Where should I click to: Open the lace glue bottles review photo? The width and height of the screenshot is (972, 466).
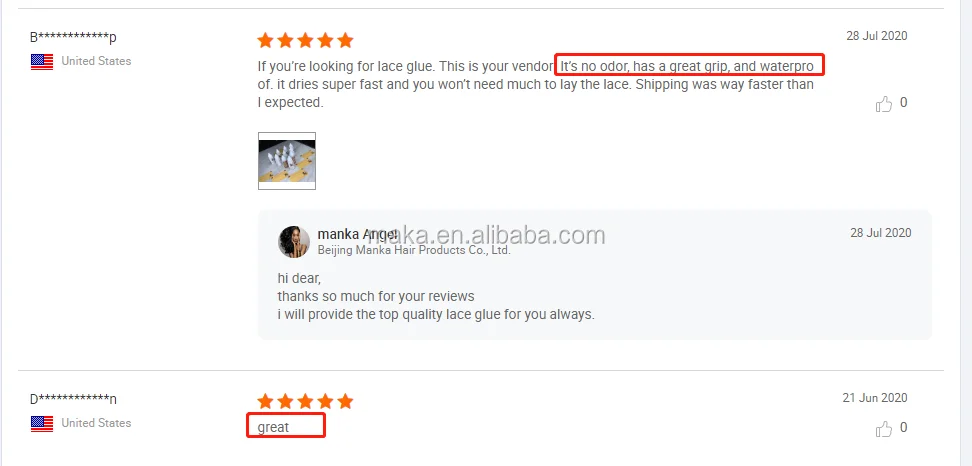[286, 160]
